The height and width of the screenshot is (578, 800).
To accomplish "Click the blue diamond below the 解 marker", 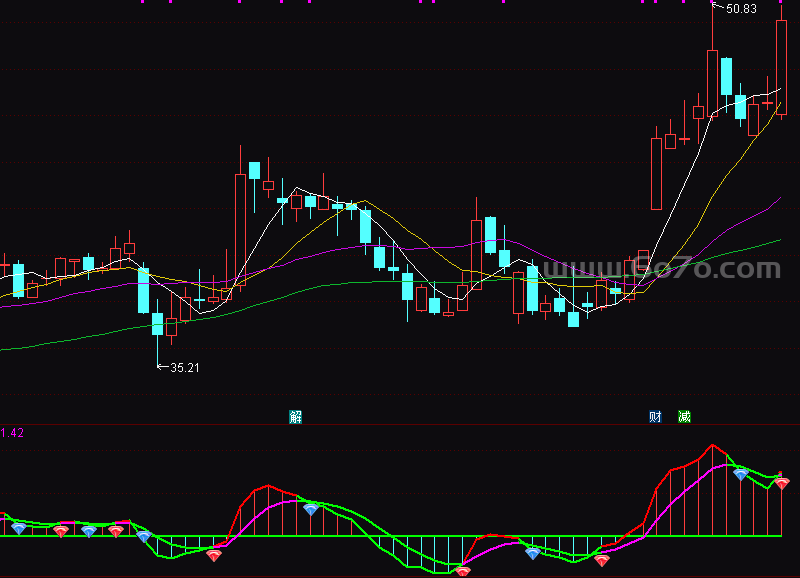I will pos(311,509).
